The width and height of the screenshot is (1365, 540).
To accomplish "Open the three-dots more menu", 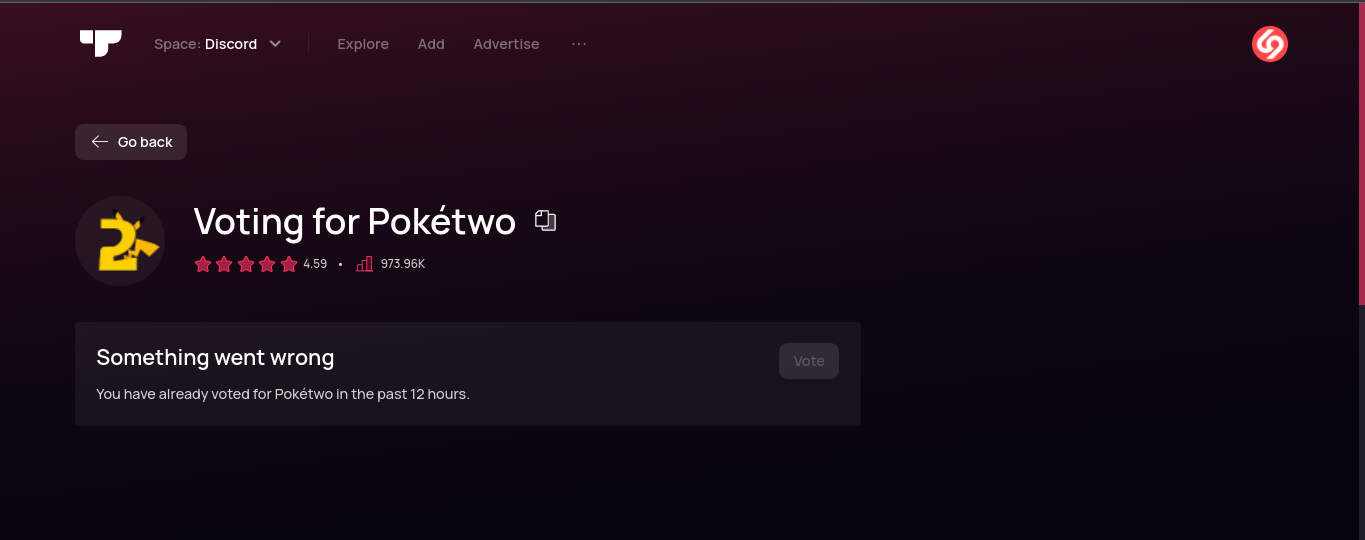I will pos(579,44).
